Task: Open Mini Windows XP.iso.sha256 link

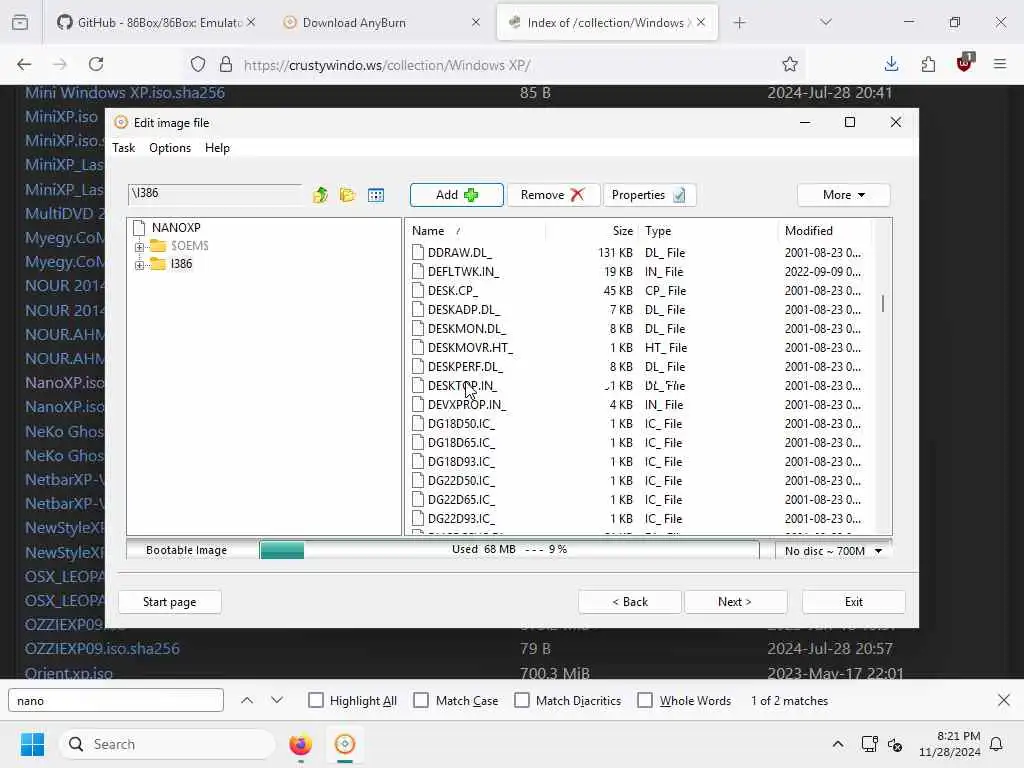Action: click(x=125, y=93)
